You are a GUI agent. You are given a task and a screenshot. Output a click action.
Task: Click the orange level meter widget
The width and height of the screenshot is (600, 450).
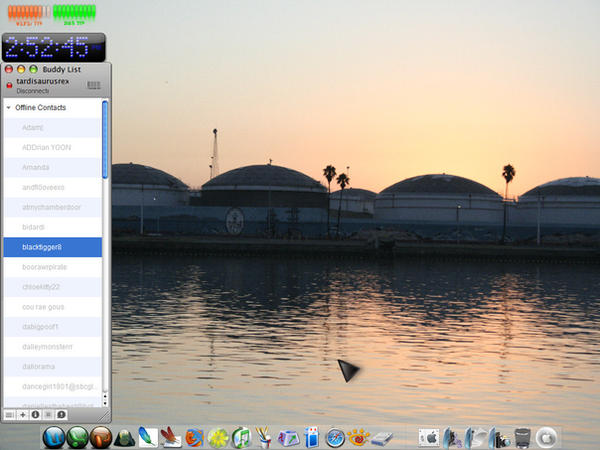pyautogui.click(x=29, y=15)
